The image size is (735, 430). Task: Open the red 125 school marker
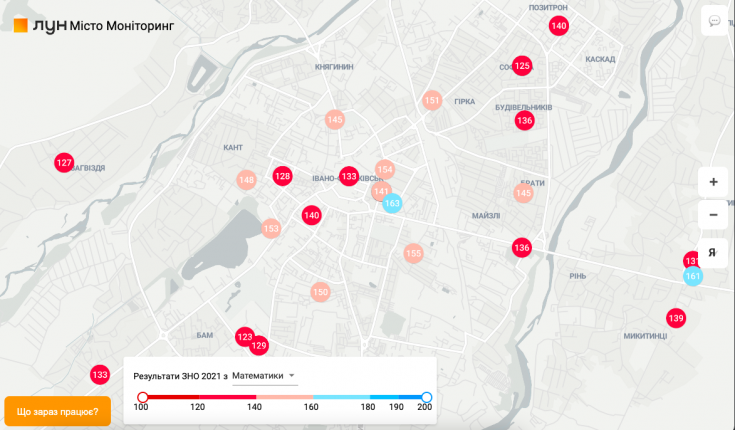[x=522, y=66]
